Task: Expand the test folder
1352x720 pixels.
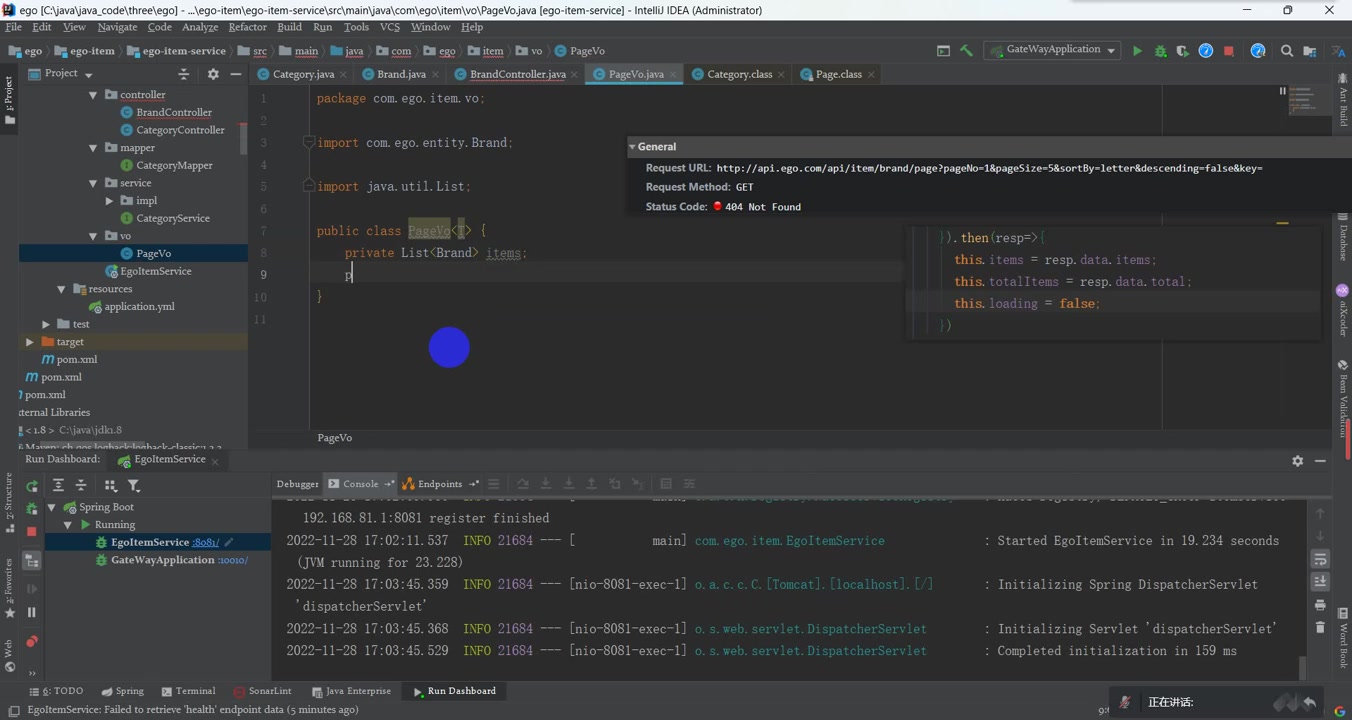Action: 46,324
